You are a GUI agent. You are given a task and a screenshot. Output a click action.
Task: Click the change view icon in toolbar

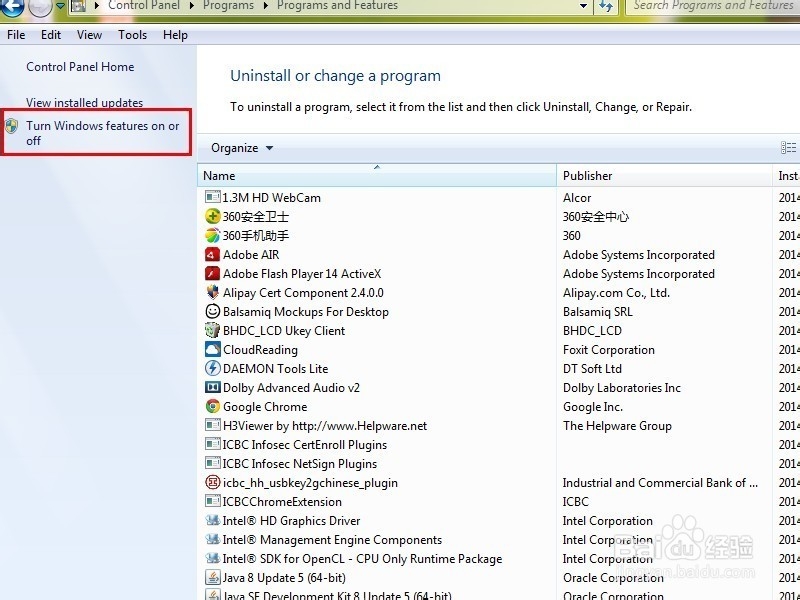tap(788, 148)
